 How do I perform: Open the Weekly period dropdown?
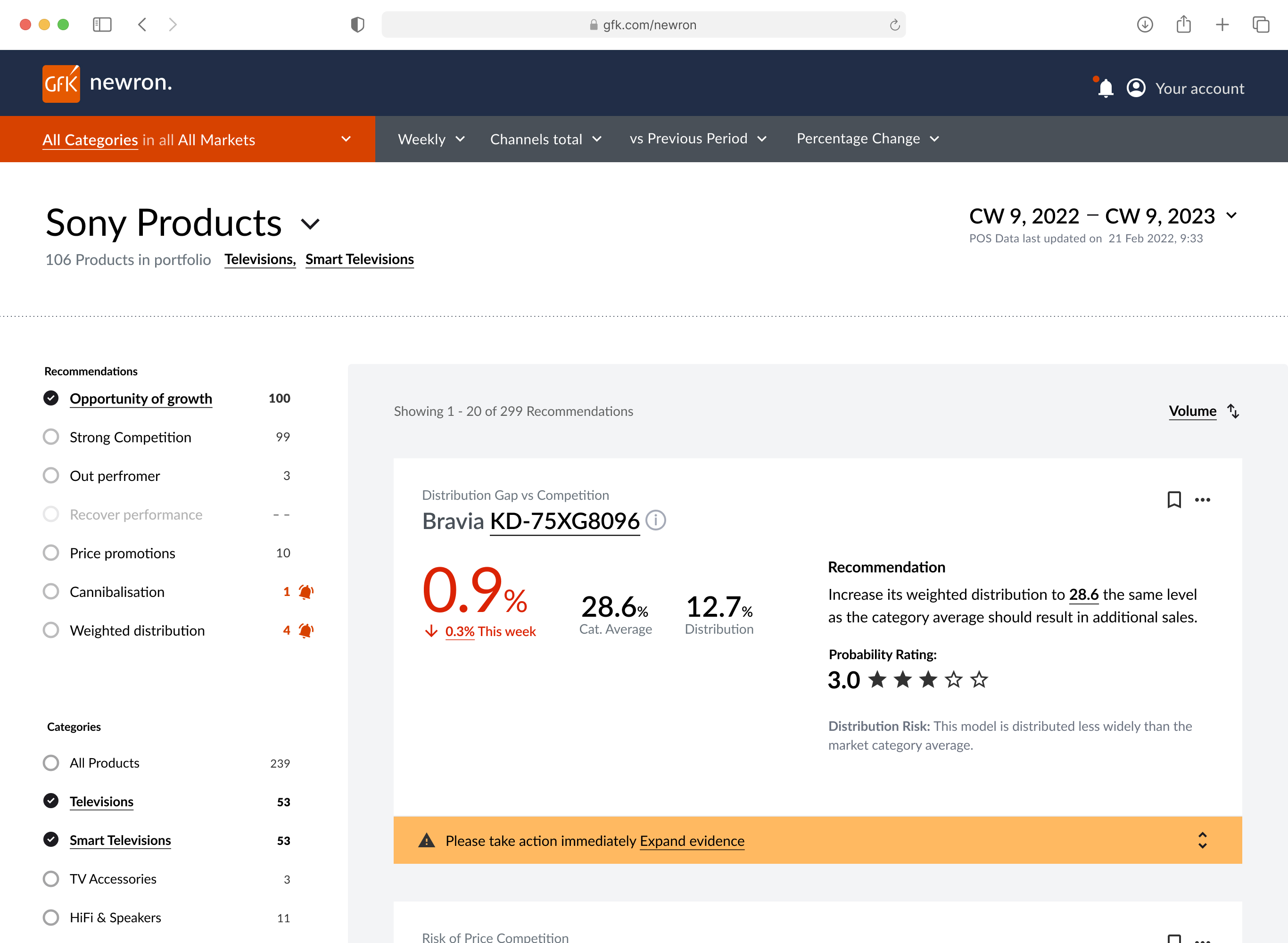[x=431, y=139]
